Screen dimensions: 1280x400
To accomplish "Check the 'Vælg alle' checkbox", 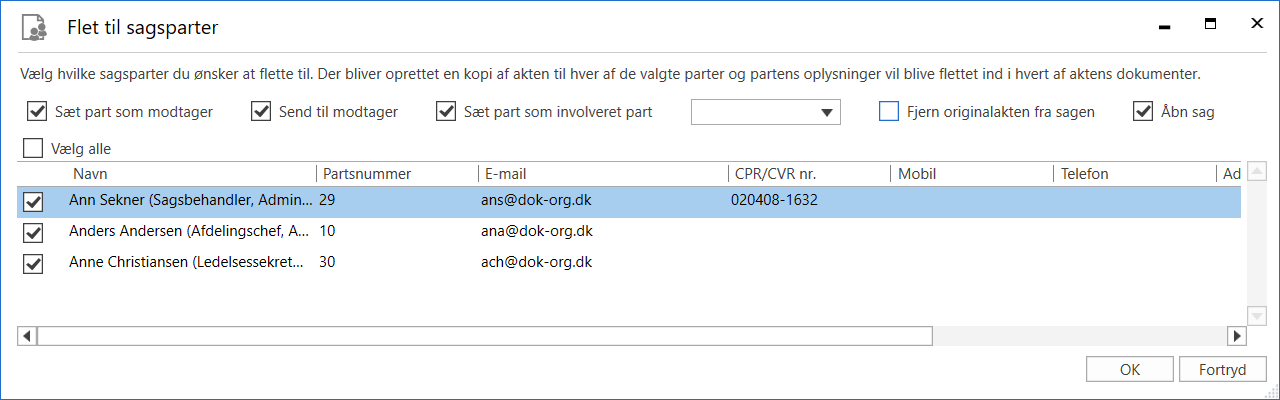I will 34,149.
